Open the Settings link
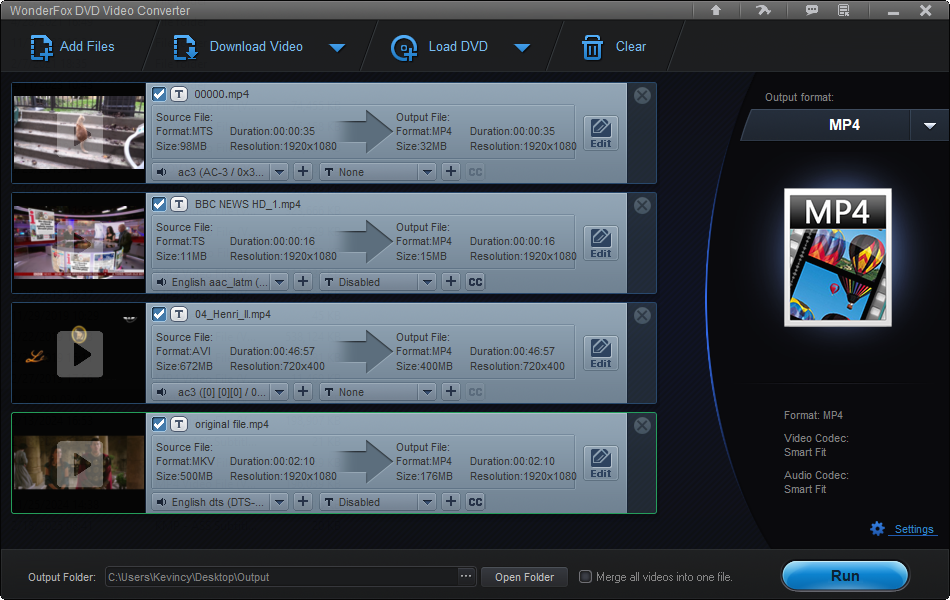This screenshot has height=600, width=950. point(914,529)
